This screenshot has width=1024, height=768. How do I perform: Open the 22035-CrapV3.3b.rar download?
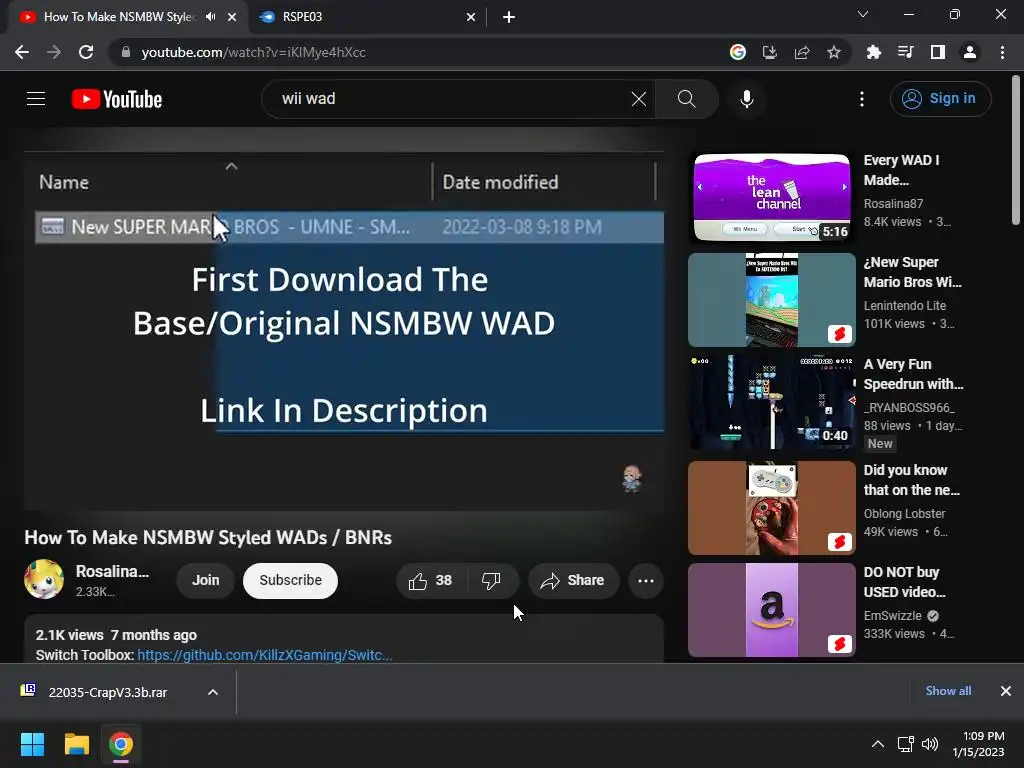[108, 692]
